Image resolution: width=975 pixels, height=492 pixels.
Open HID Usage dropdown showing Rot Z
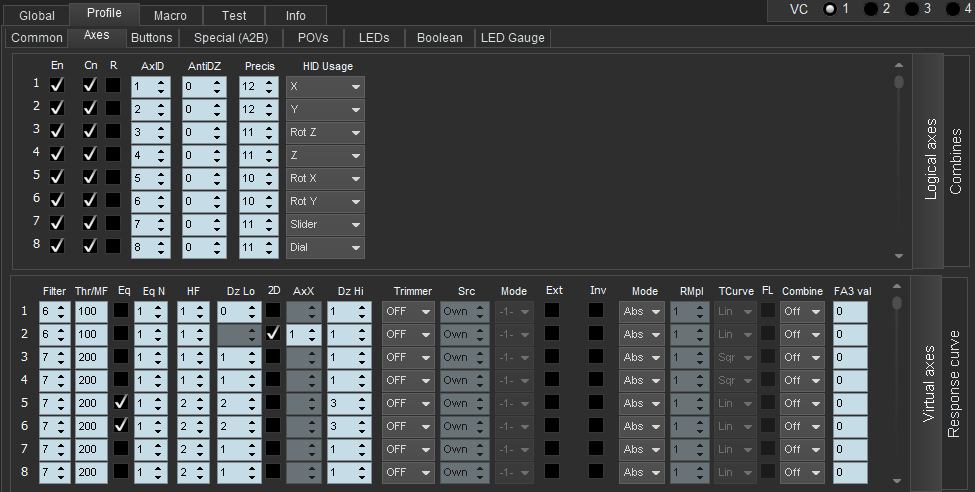325,132
